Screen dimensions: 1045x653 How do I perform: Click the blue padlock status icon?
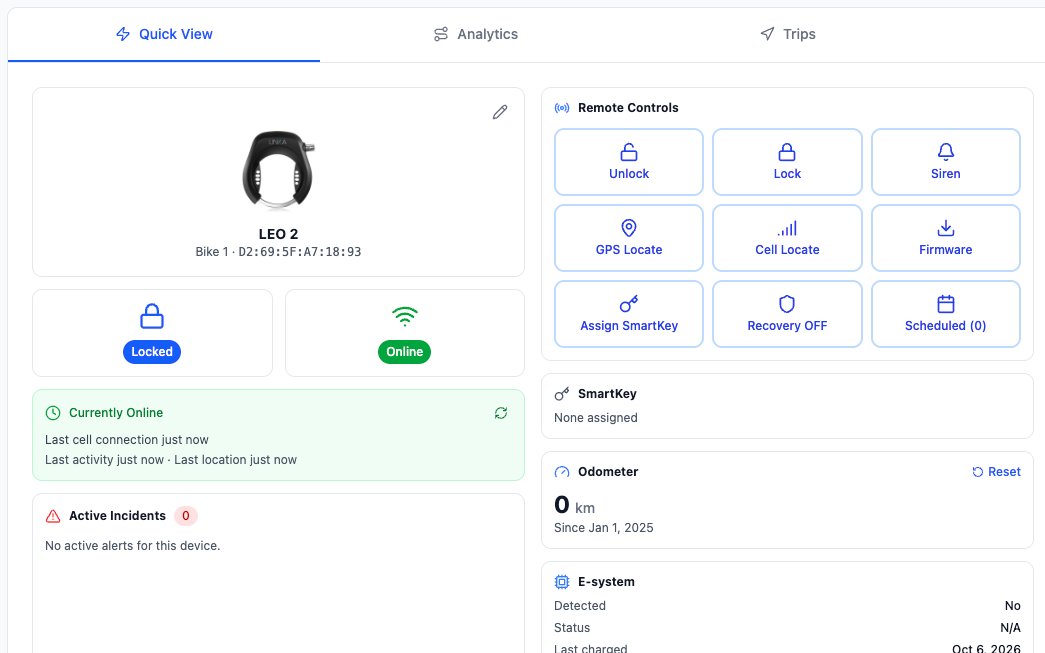152,316
